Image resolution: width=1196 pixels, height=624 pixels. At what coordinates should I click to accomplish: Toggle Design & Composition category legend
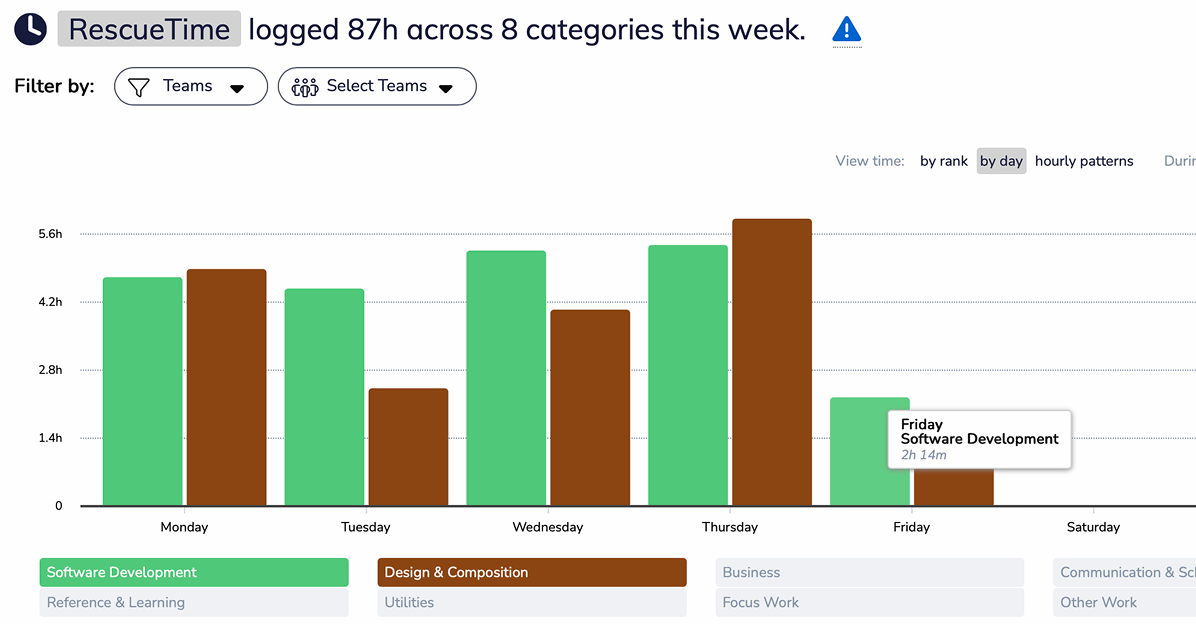532,572
